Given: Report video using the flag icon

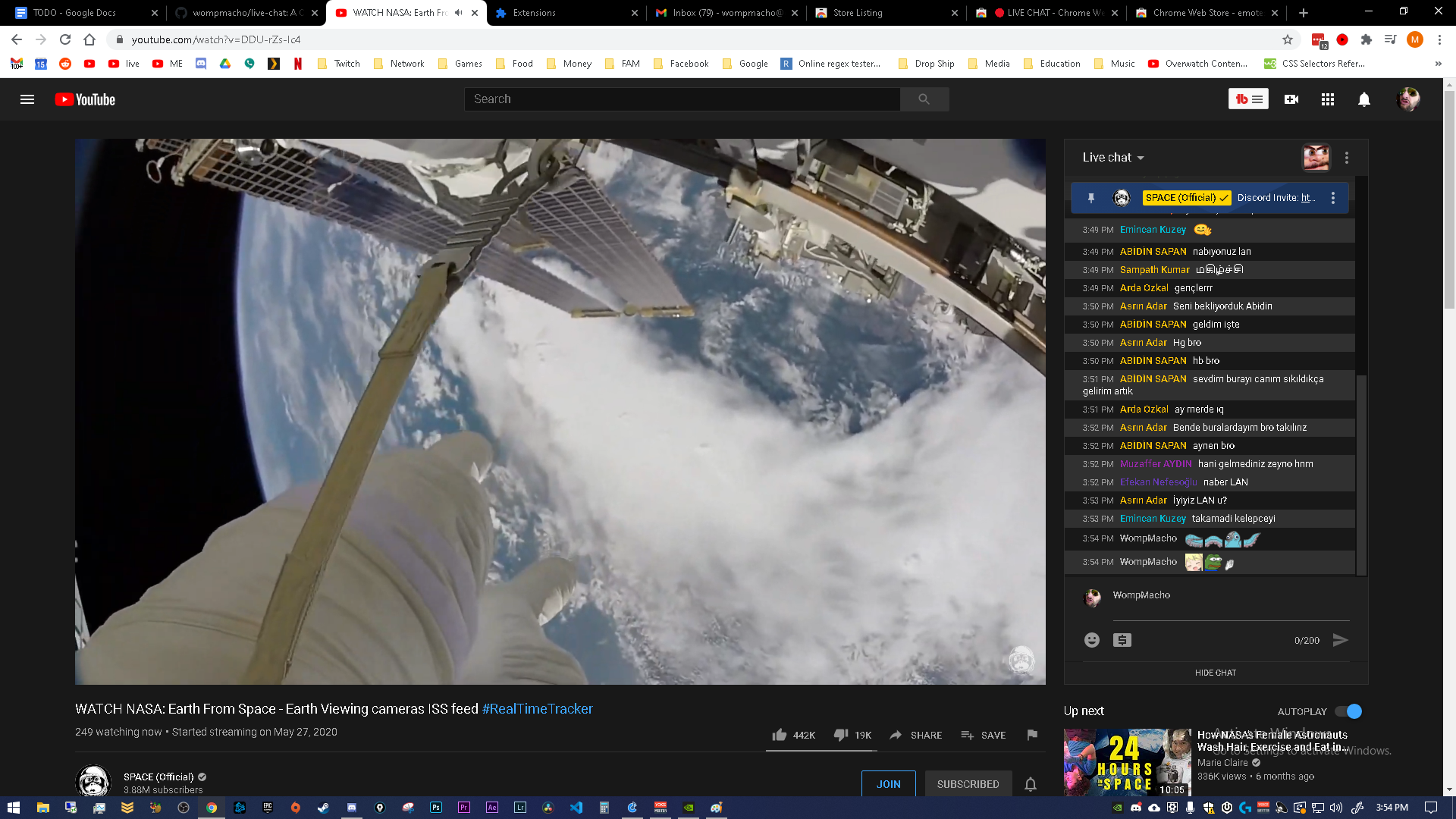Looking at the screenshot, I should coord(1032,735).
